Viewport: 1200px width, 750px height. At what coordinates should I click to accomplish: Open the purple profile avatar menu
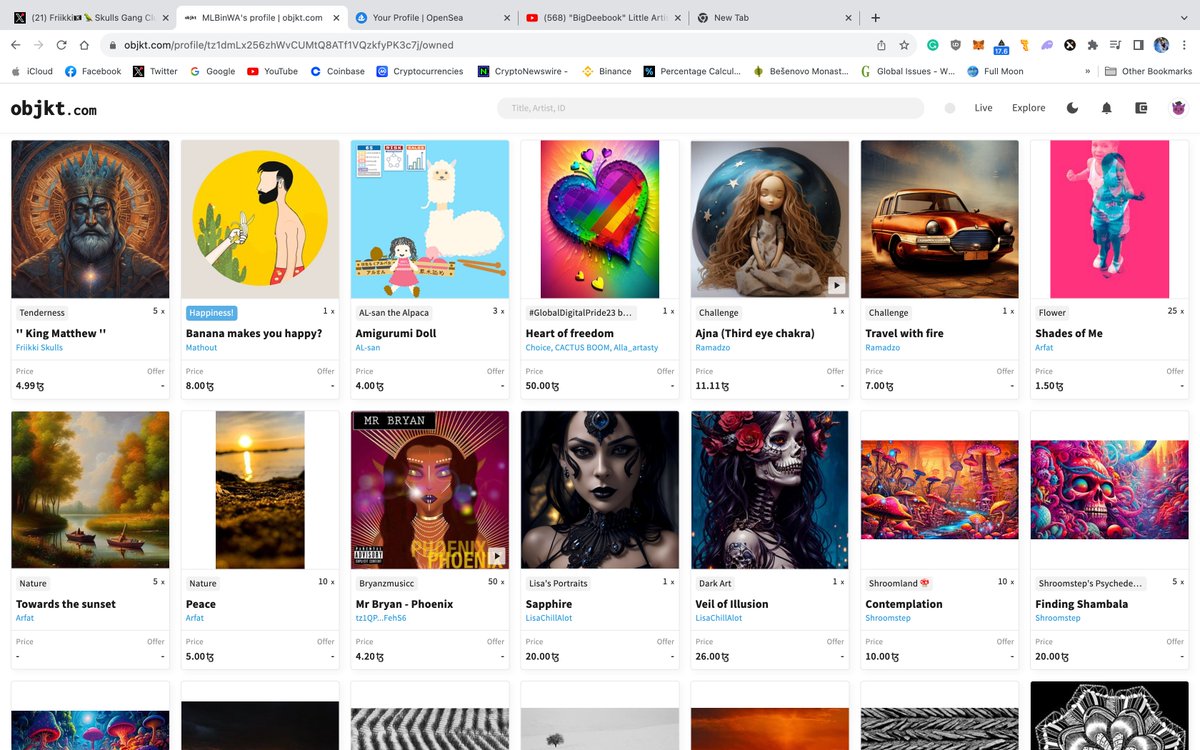1178,108
